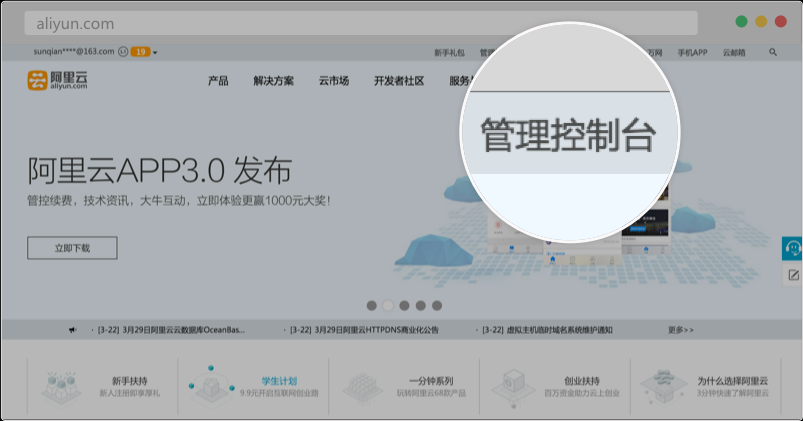Click the 更多>> announcements link
Viewport: 803px width, 421px height.
tap(681, 329)
